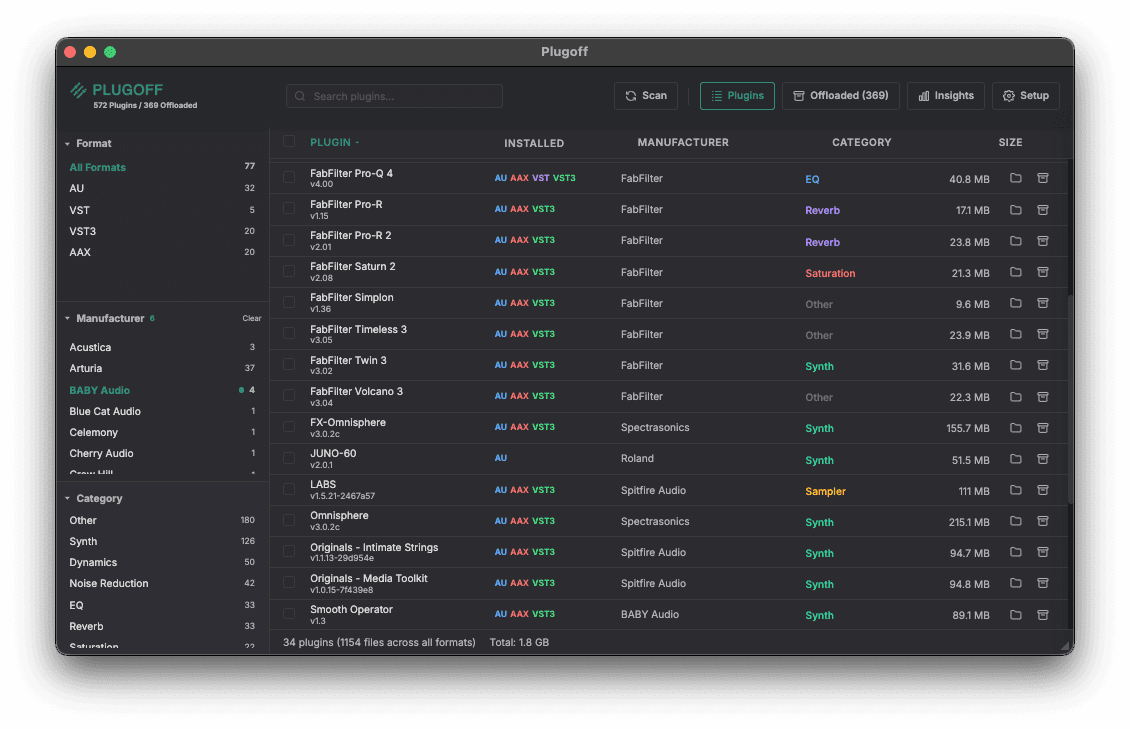Check the Smooth Operator row checkbox
Screen dimensions: 1130x729
click(289, 615)
